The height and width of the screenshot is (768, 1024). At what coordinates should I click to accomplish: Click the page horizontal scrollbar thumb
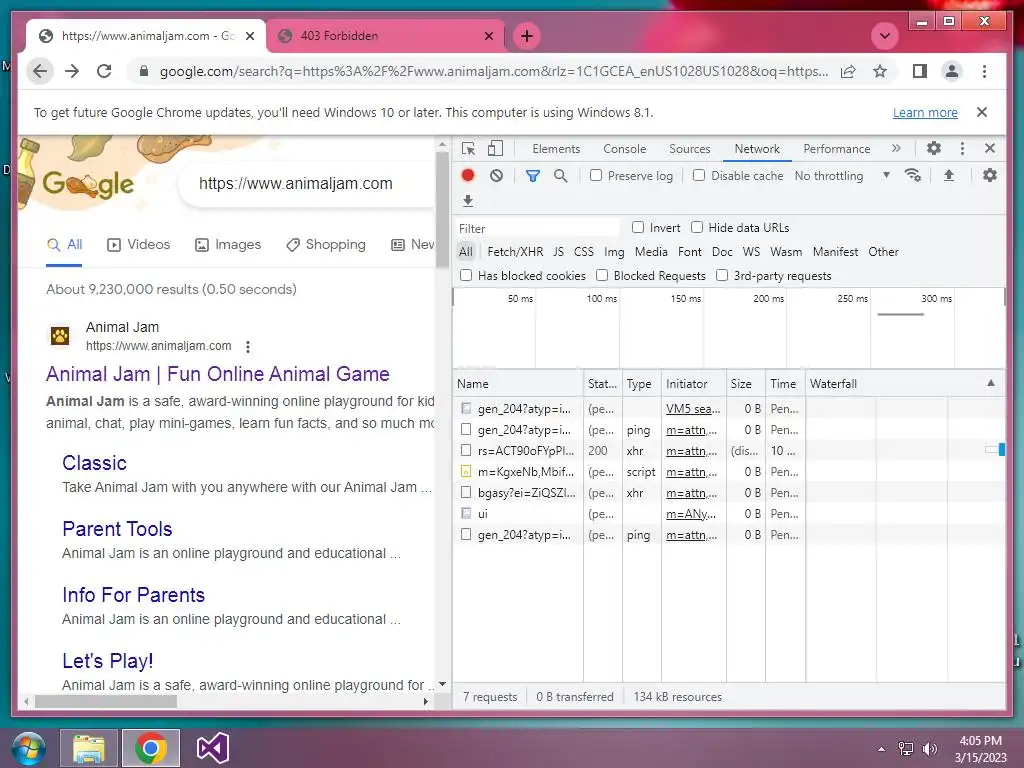pyautogui.click(x=105, y=702)
